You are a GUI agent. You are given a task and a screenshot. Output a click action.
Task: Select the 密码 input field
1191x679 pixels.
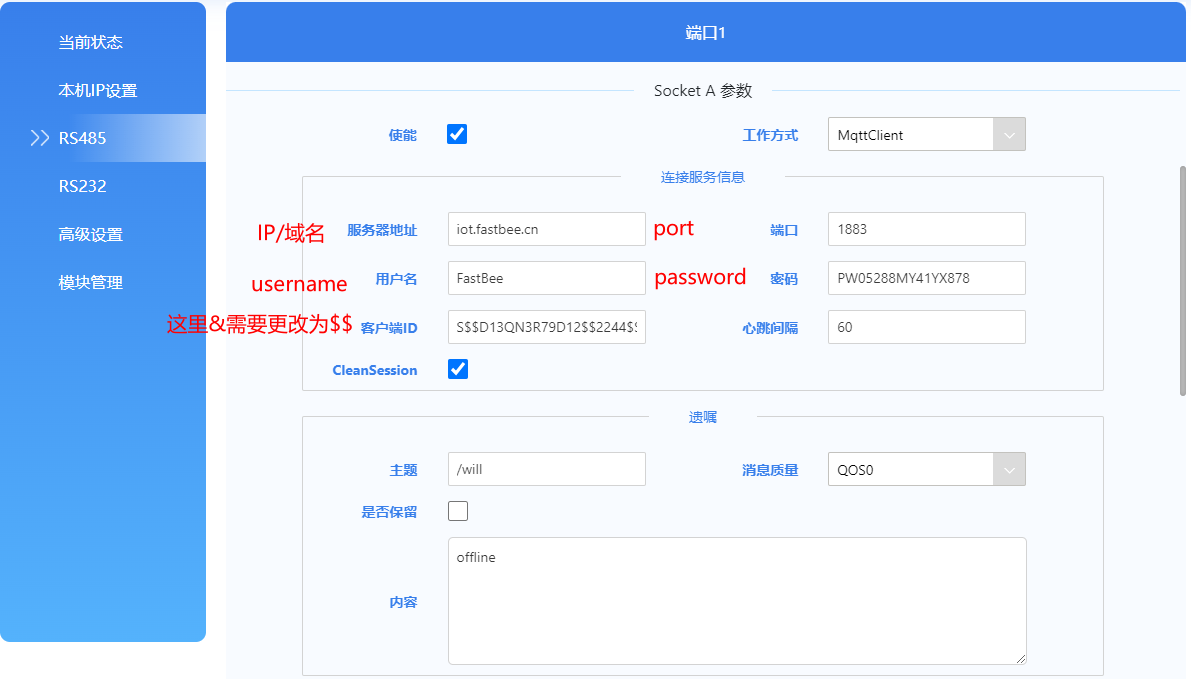[x=926, y=278]
